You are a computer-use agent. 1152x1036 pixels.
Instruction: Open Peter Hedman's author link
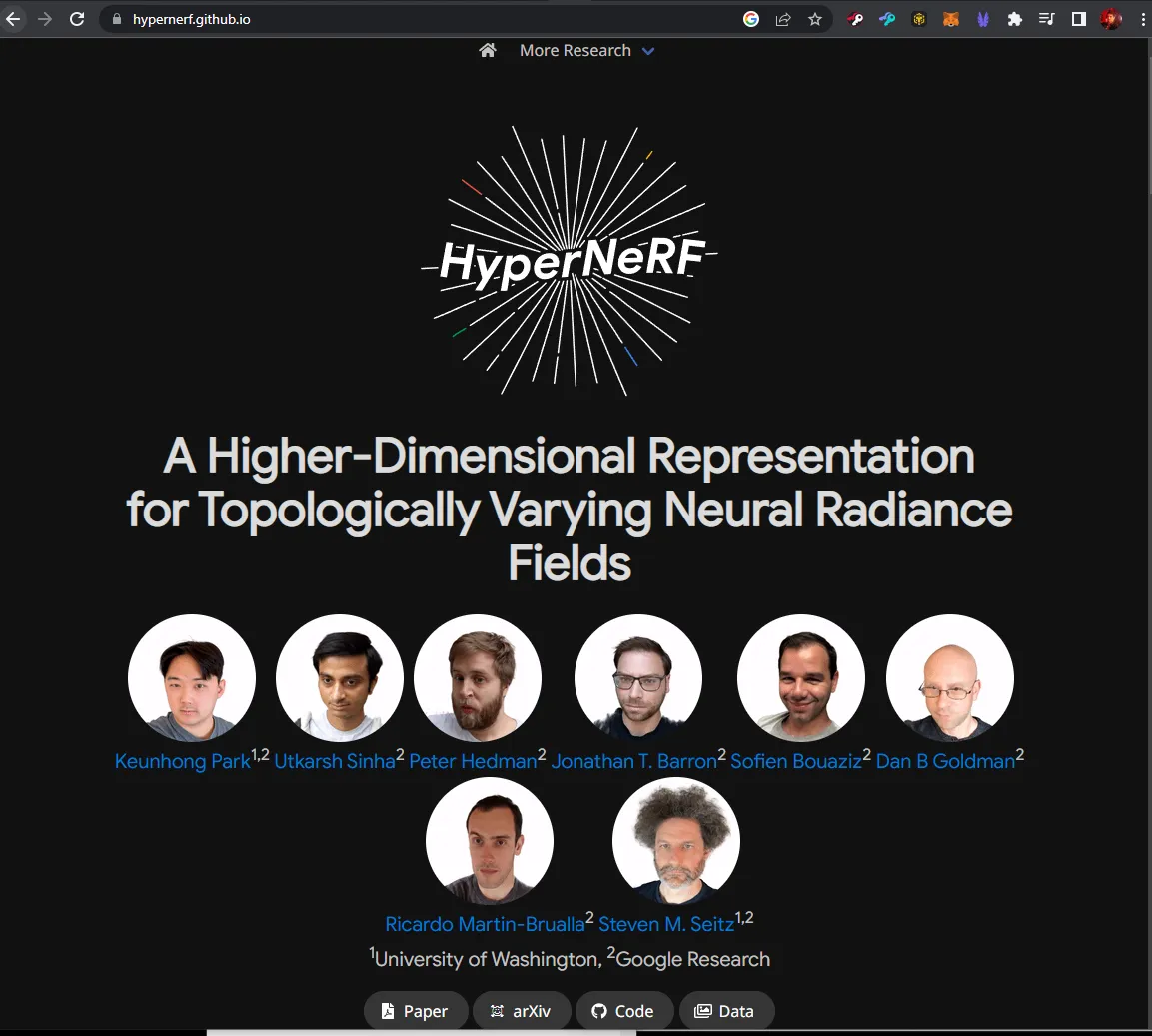point(473,761)
